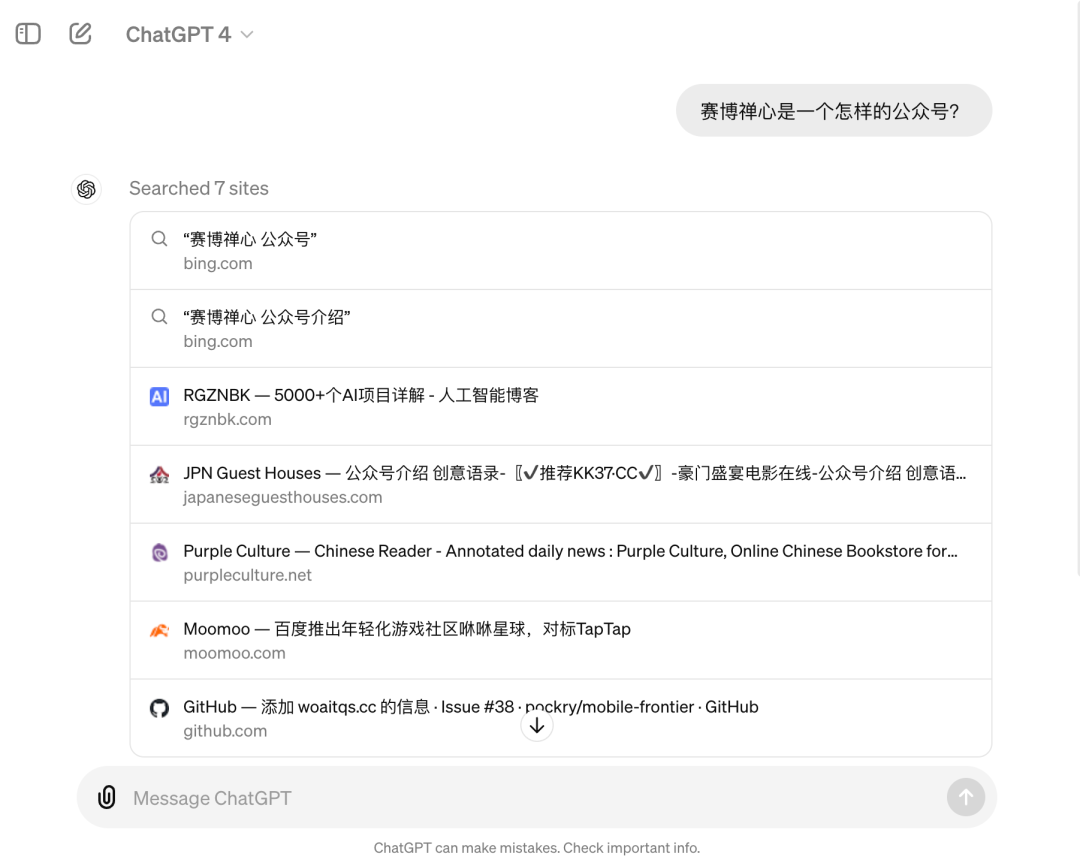
Task: Click the github.com domain text
Action: pyautogui.click(x=225, y=730)
